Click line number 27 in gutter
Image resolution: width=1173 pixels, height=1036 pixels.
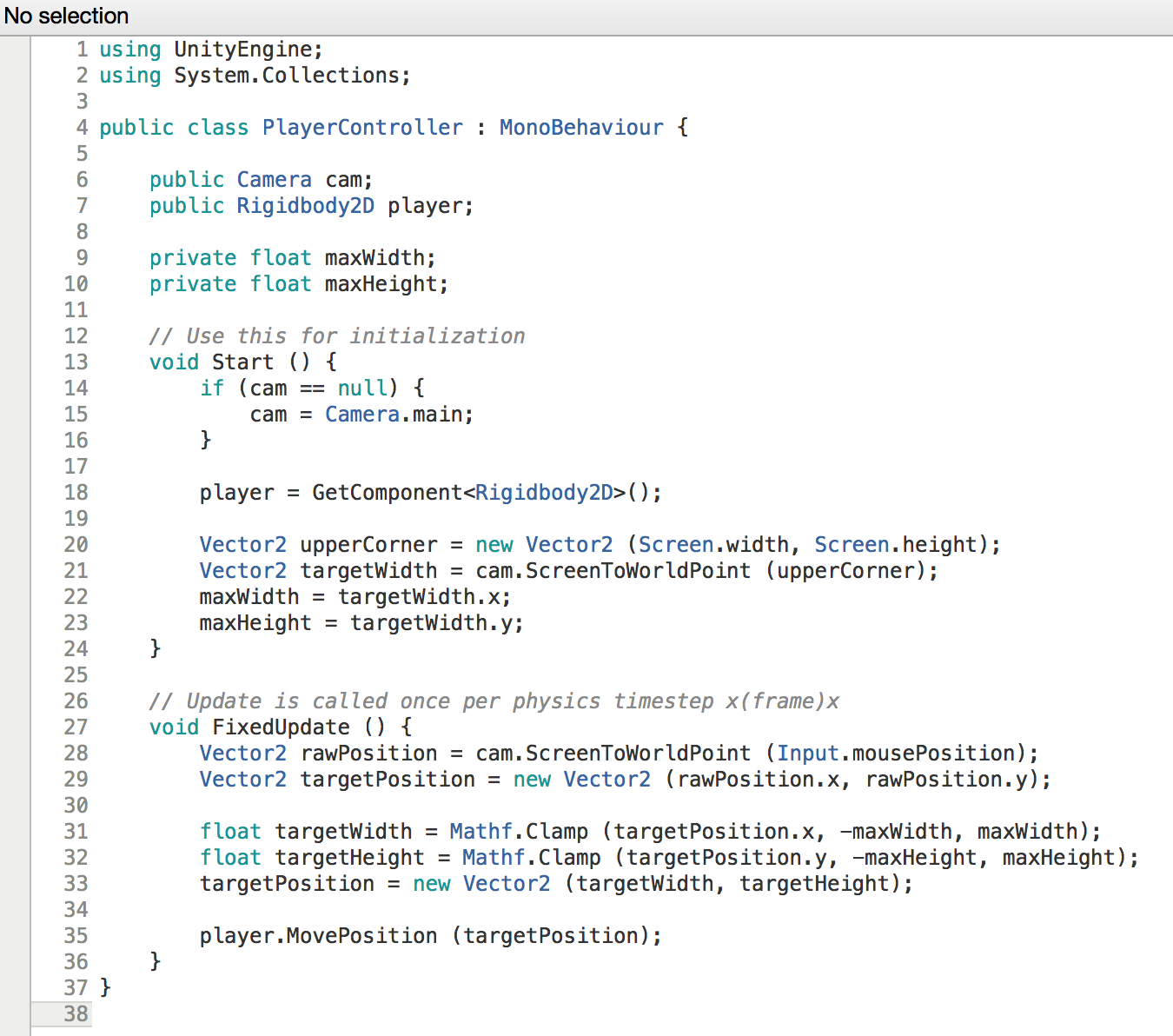76,727
